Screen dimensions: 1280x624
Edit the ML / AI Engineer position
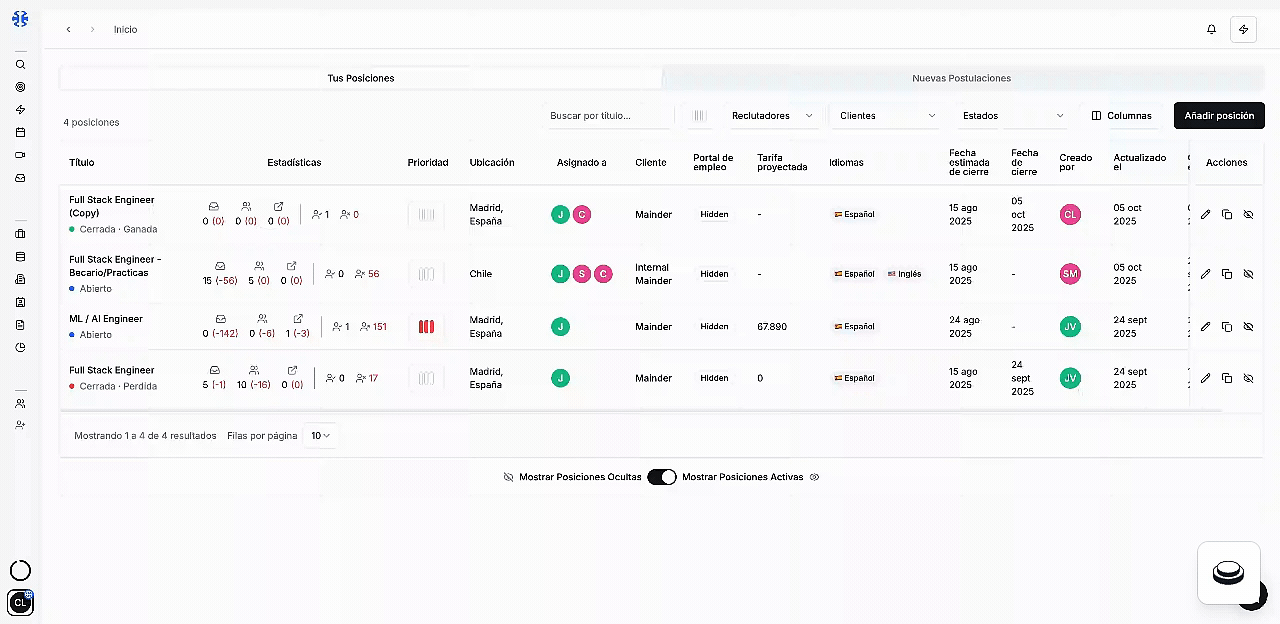pos(1205,326)
